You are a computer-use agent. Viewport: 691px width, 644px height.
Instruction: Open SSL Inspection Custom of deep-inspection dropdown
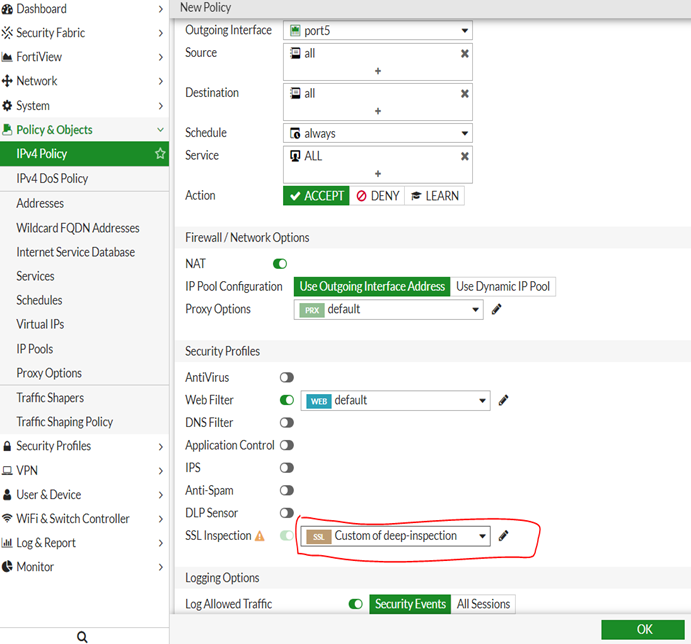click(395, 536)
